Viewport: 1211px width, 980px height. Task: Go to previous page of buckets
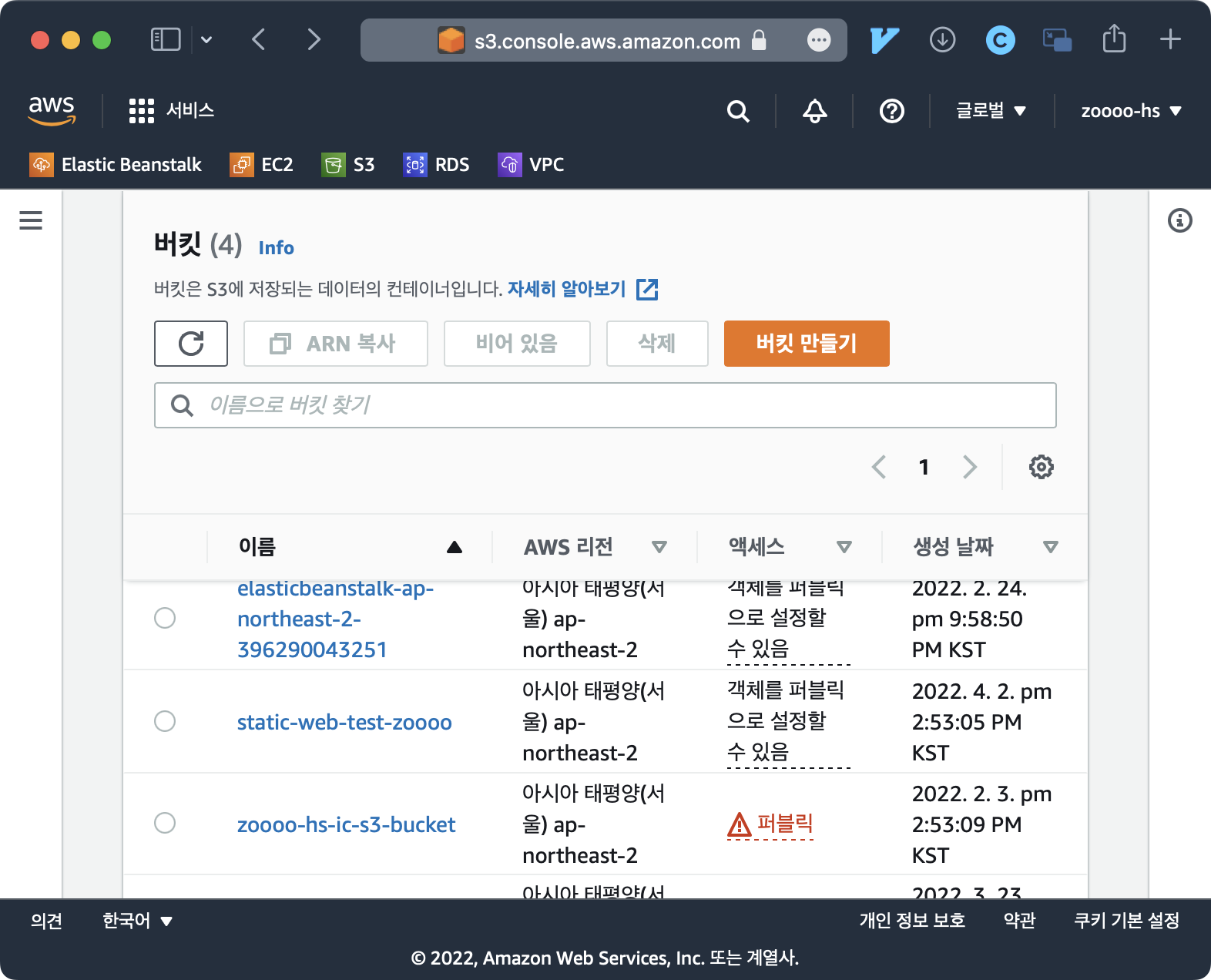coord(879,467)
